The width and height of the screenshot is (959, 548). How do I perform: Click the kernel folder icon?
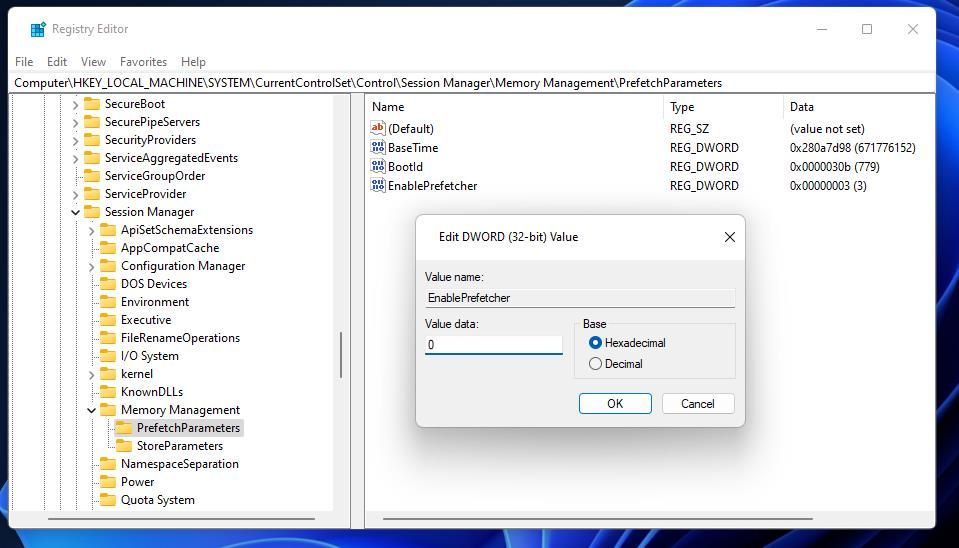pos(108,374)
